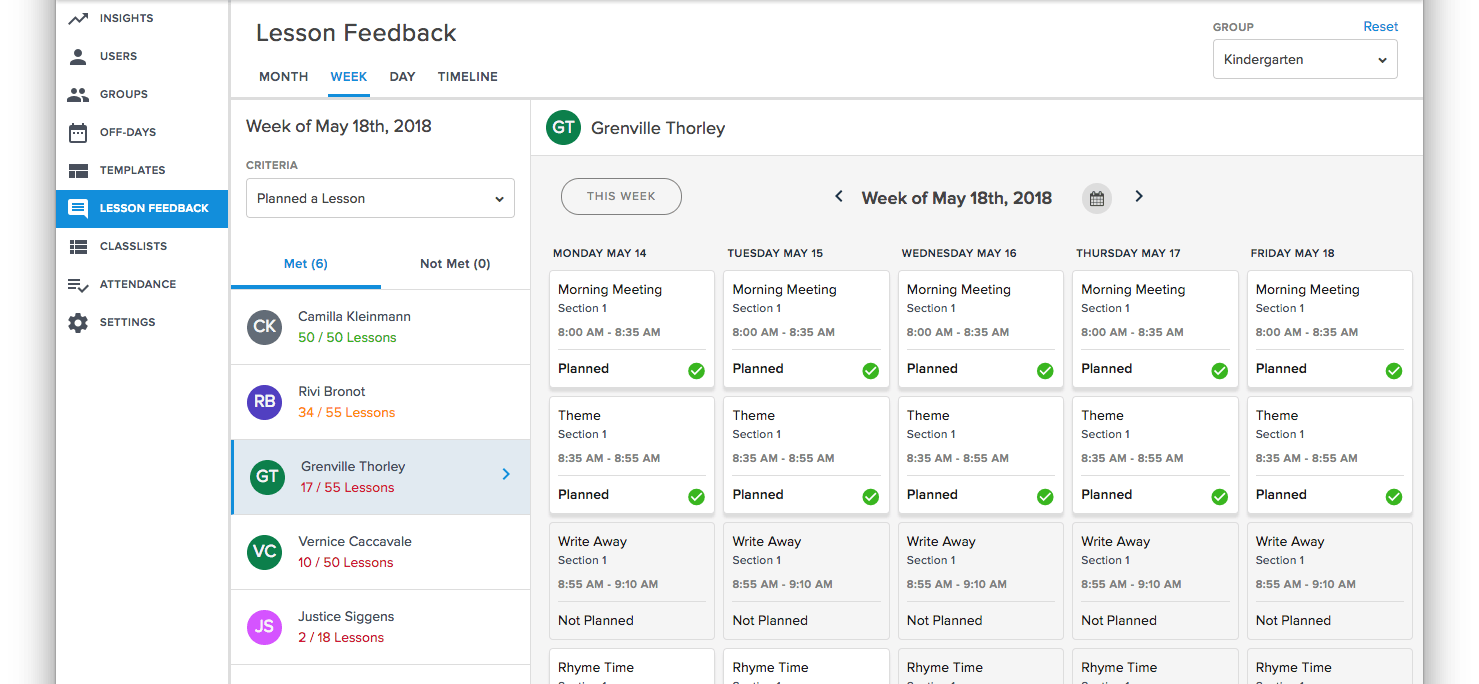Click Rivi Bronot's RB avatar
The image size is (1479, 684).
click(265, 402)
